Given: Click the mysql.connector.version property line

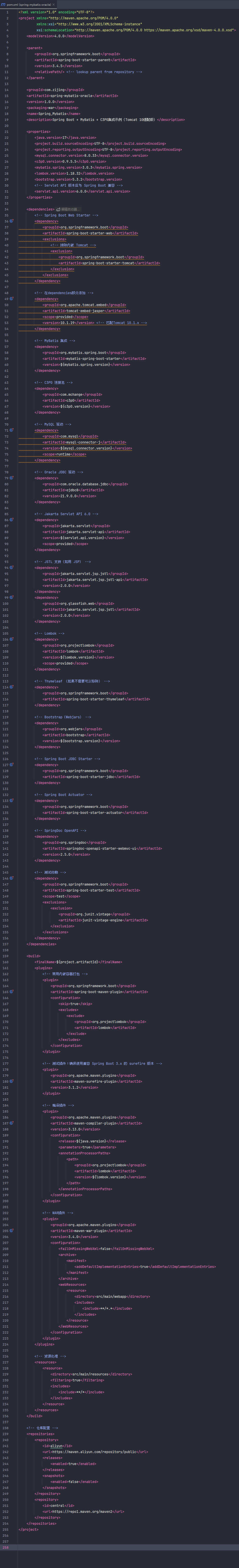Looking at the screenshot, I should click(91, 155).
